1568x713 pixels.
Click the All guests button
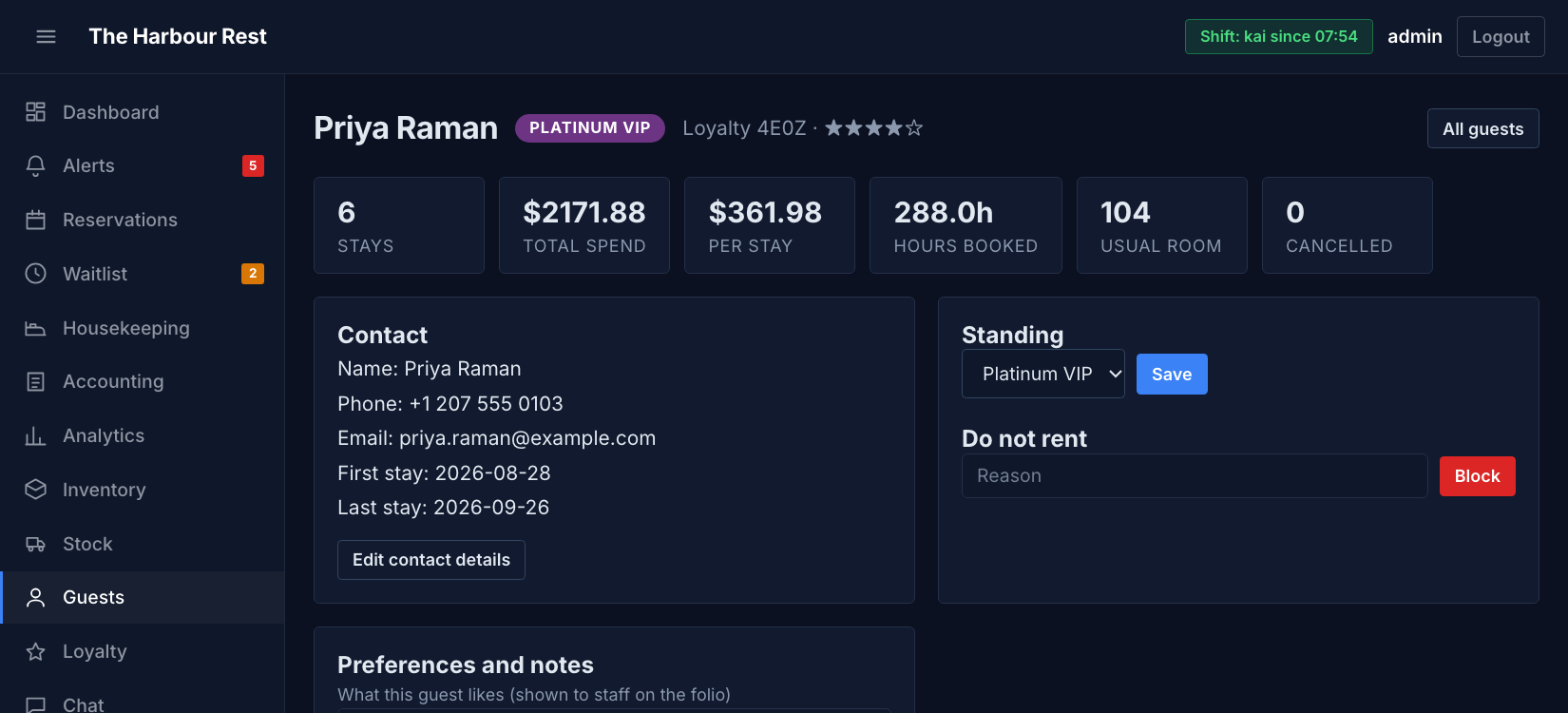[x=1482, y=128]
